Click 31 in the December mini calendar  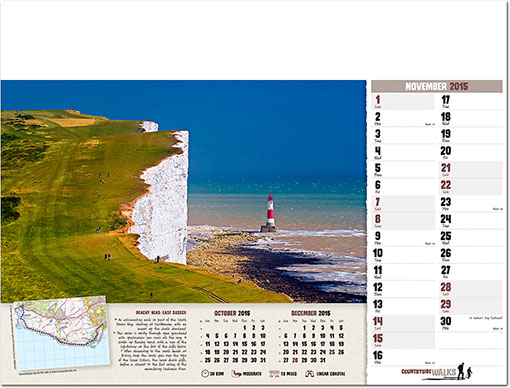(322, 360)
